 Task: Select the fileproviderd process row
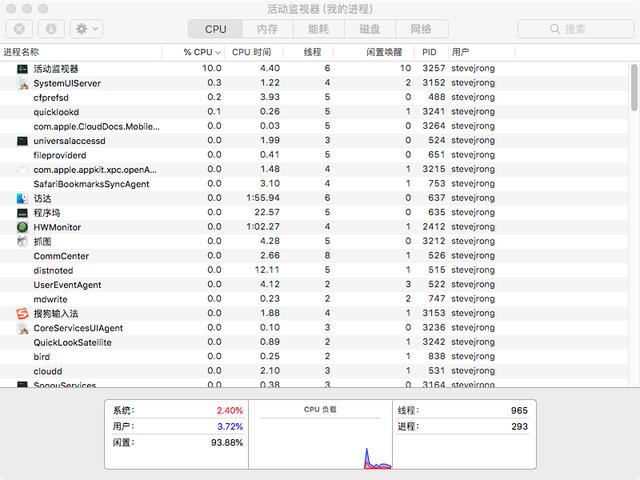pyautogui.click(x=314, y=155)
